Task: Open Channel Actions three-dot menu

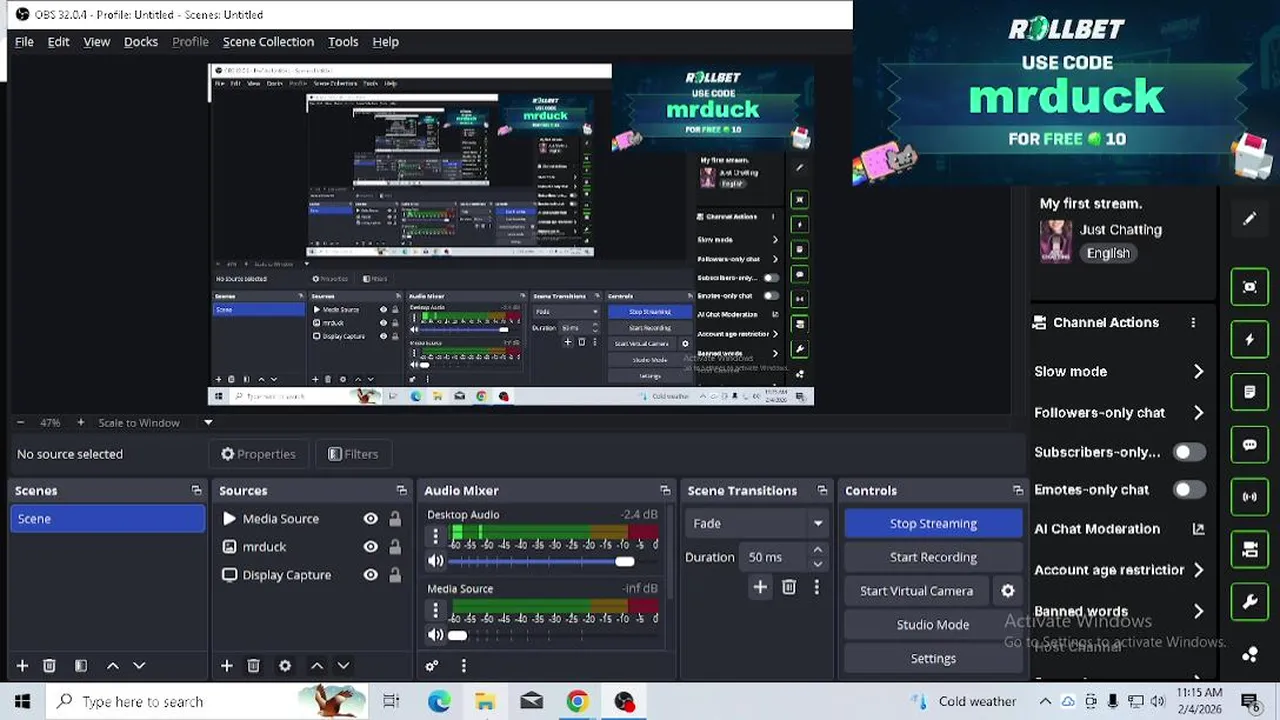Action: [x=1193, y=323]
